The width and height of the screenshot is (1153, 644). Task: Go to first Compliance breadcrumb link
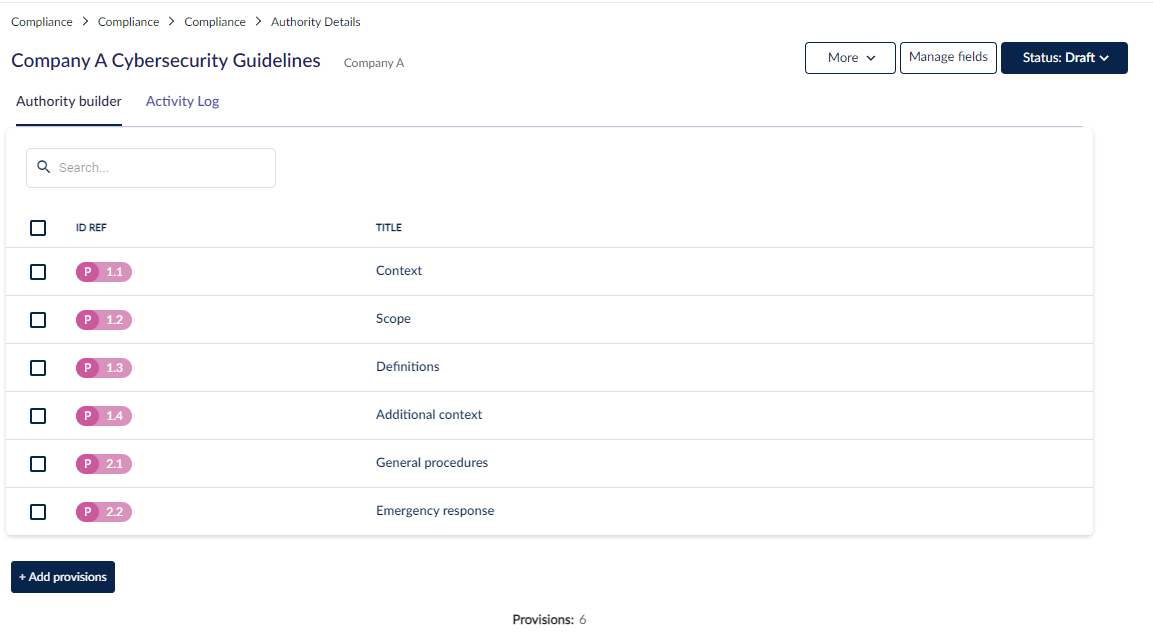coord(42,22)
